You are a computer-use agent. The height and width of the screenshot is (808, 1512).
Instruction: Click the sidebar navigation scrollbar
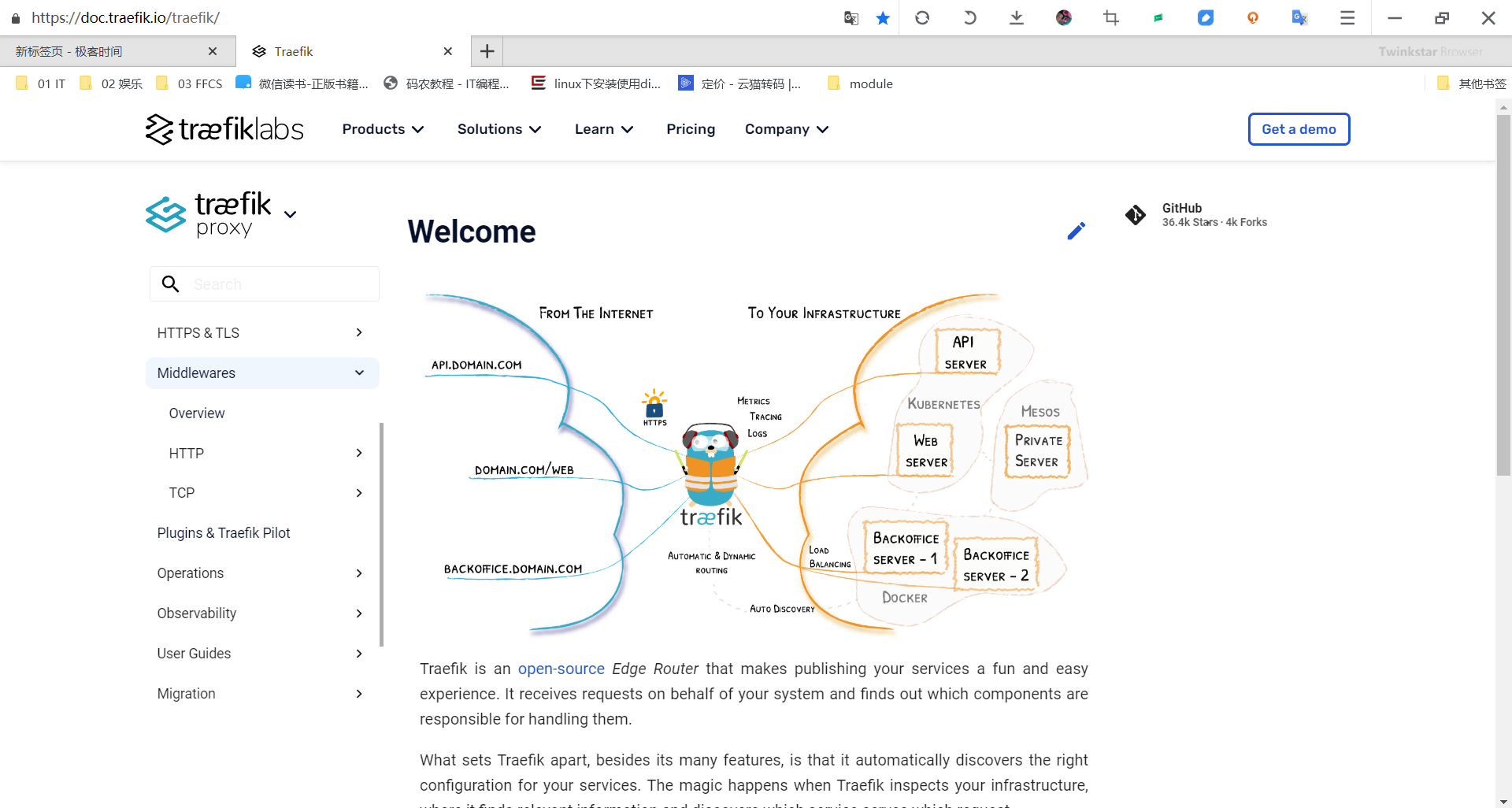(x=382, y=534)
